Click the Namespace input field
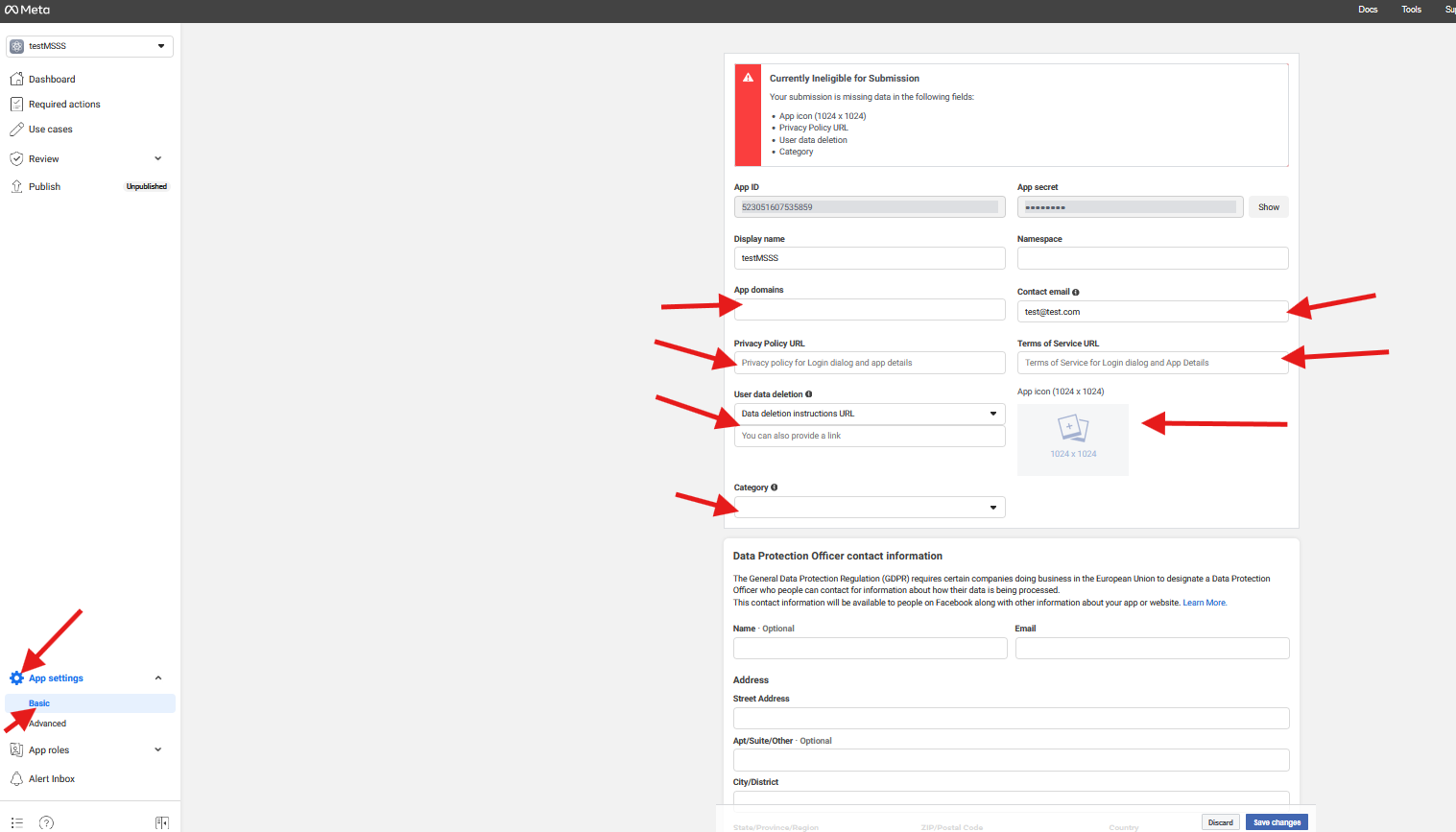Image resolution: width=1456 pixels, height=832 pixels. (1153, 258)
